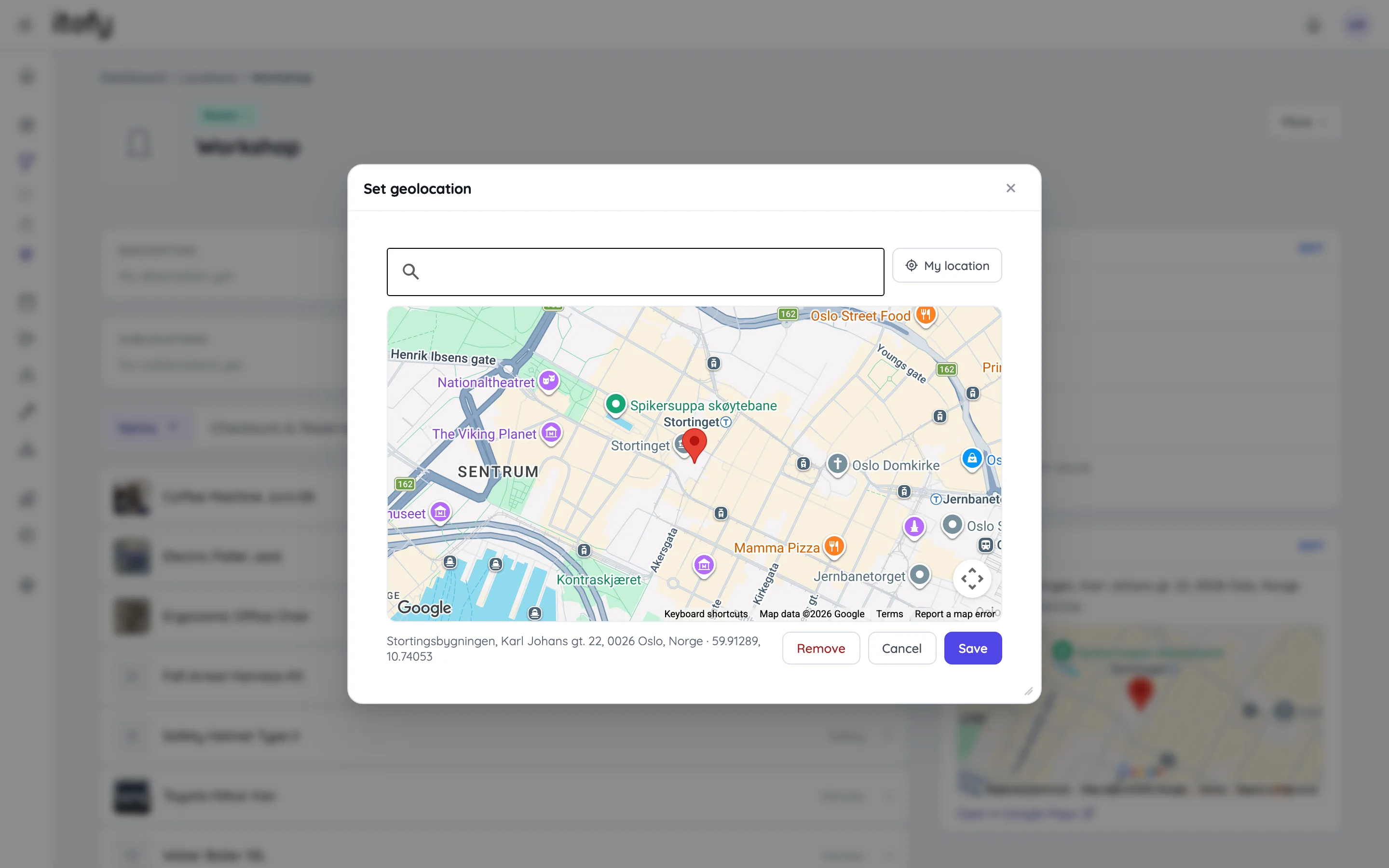Image resolution: width=1389 pixels, height=868 pixels.
Task: Use the My location button
Action: [x=947, y=265]
